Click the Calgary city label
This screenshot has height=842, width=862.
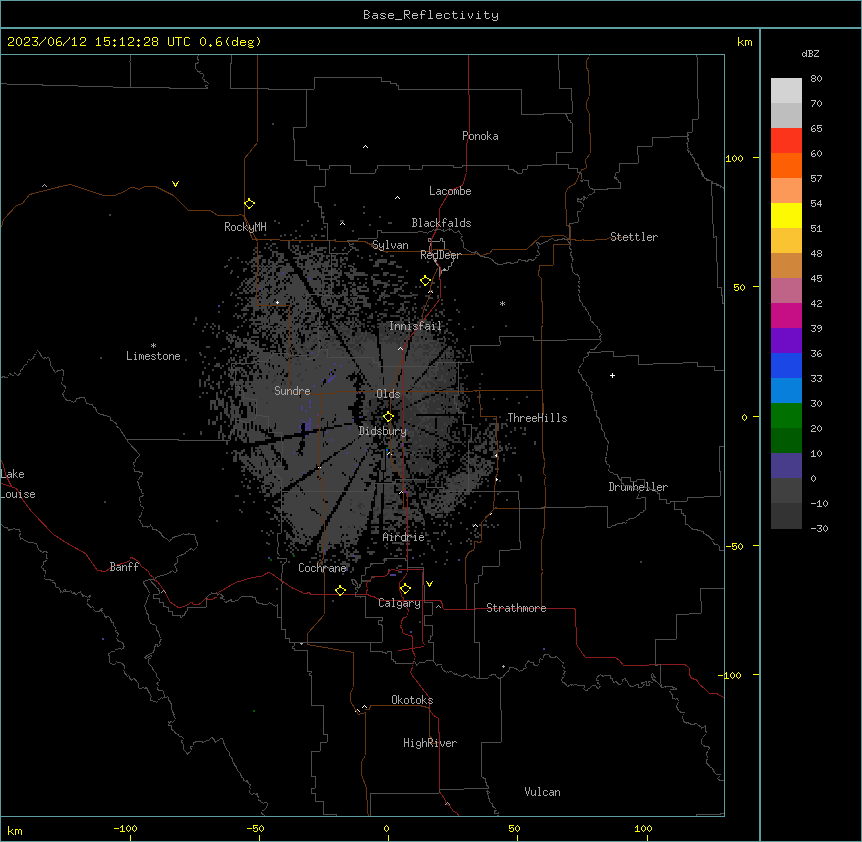click(x=400, y=603)
